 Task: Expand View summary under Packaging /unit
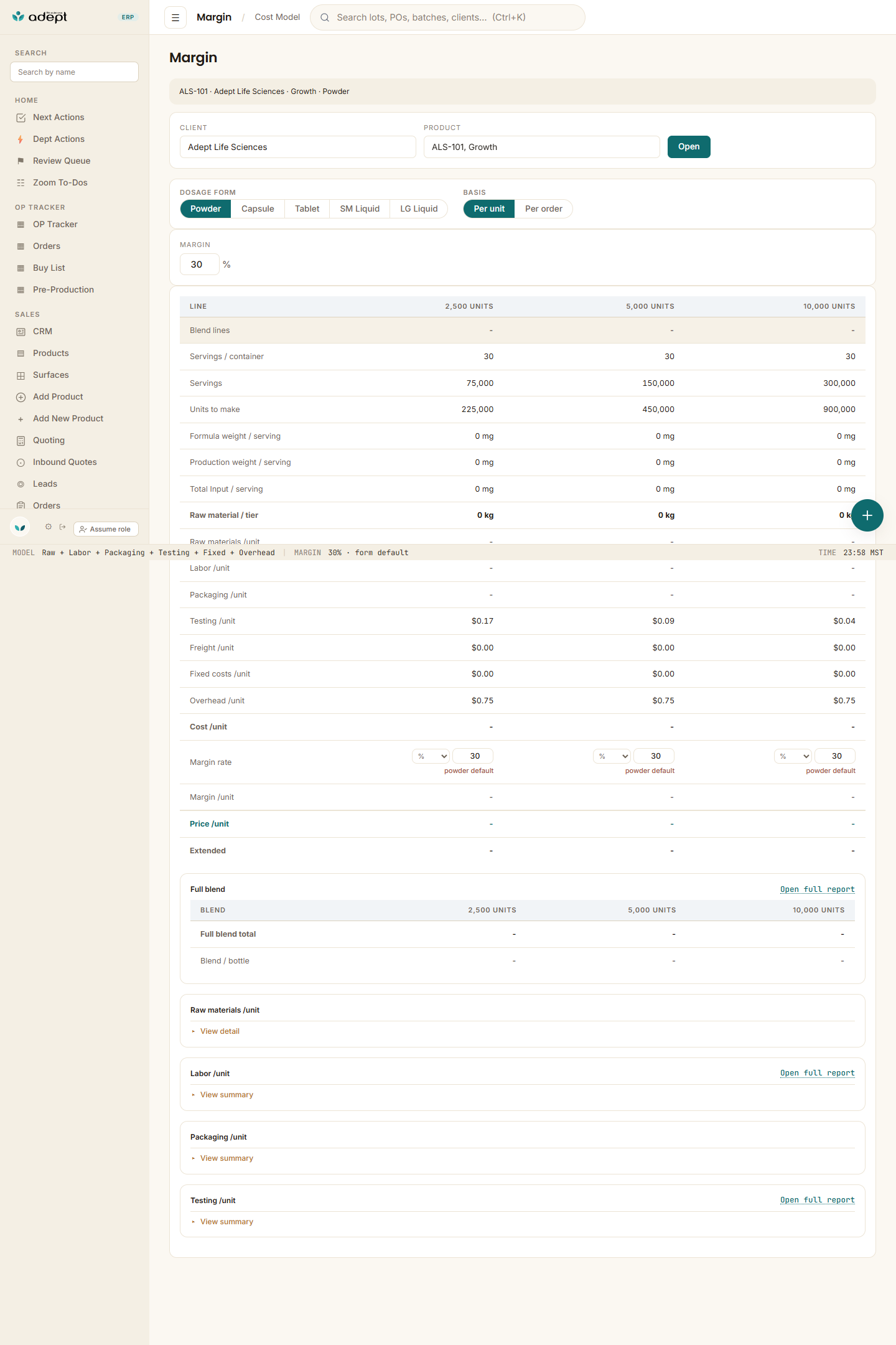coord(226,1158)
